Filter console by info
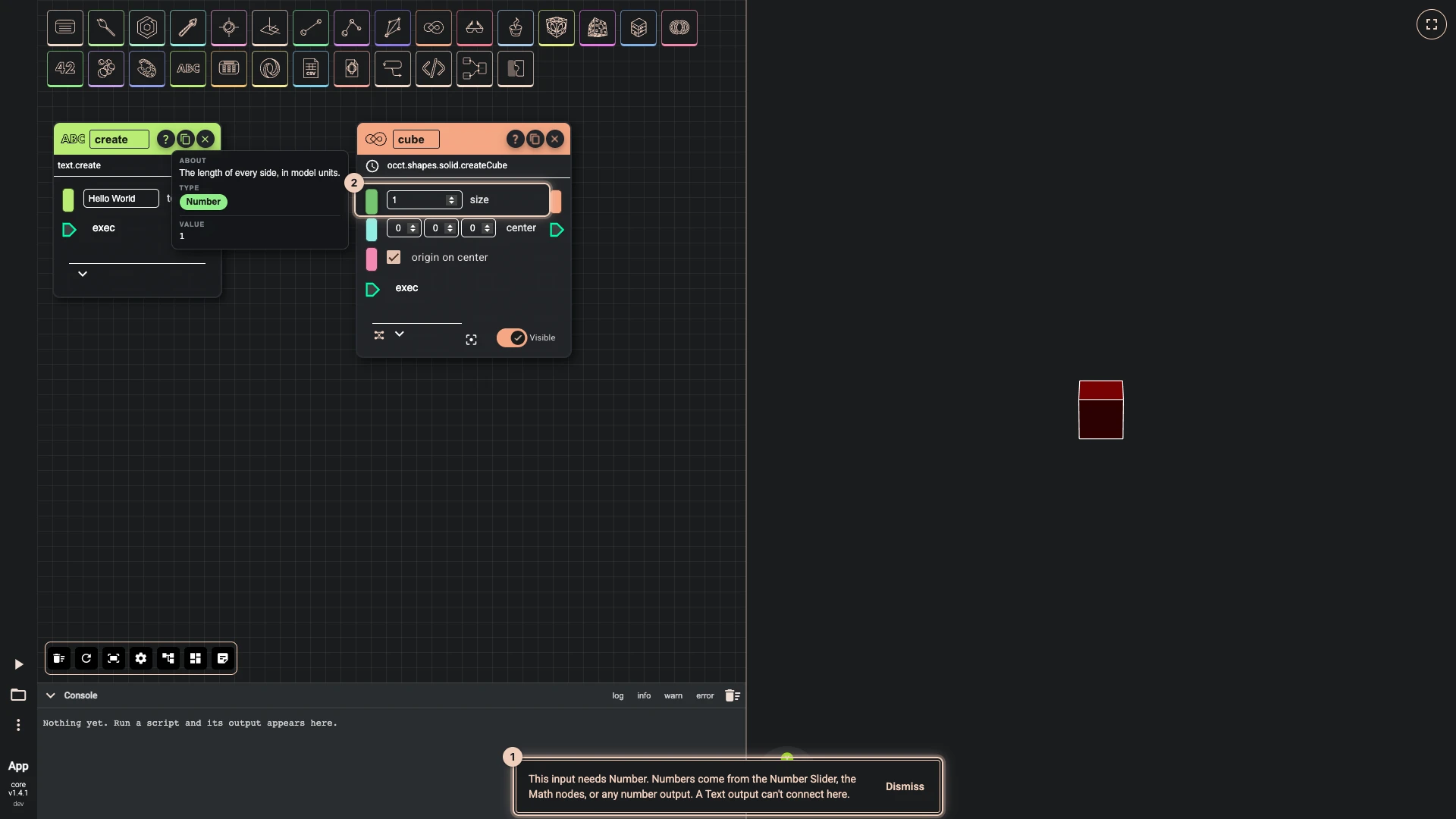The height and width of the screenshot is (819, 1456). (644, 695)
